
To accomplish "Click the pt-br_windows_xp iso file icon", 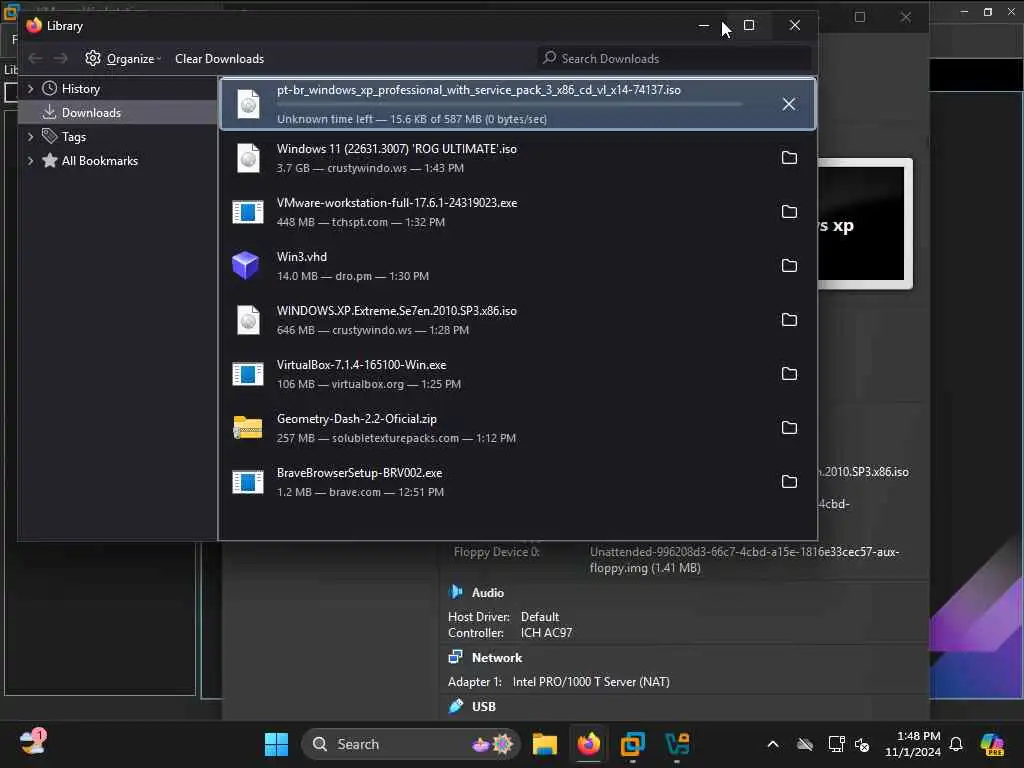I will click(x=248, y=104).
